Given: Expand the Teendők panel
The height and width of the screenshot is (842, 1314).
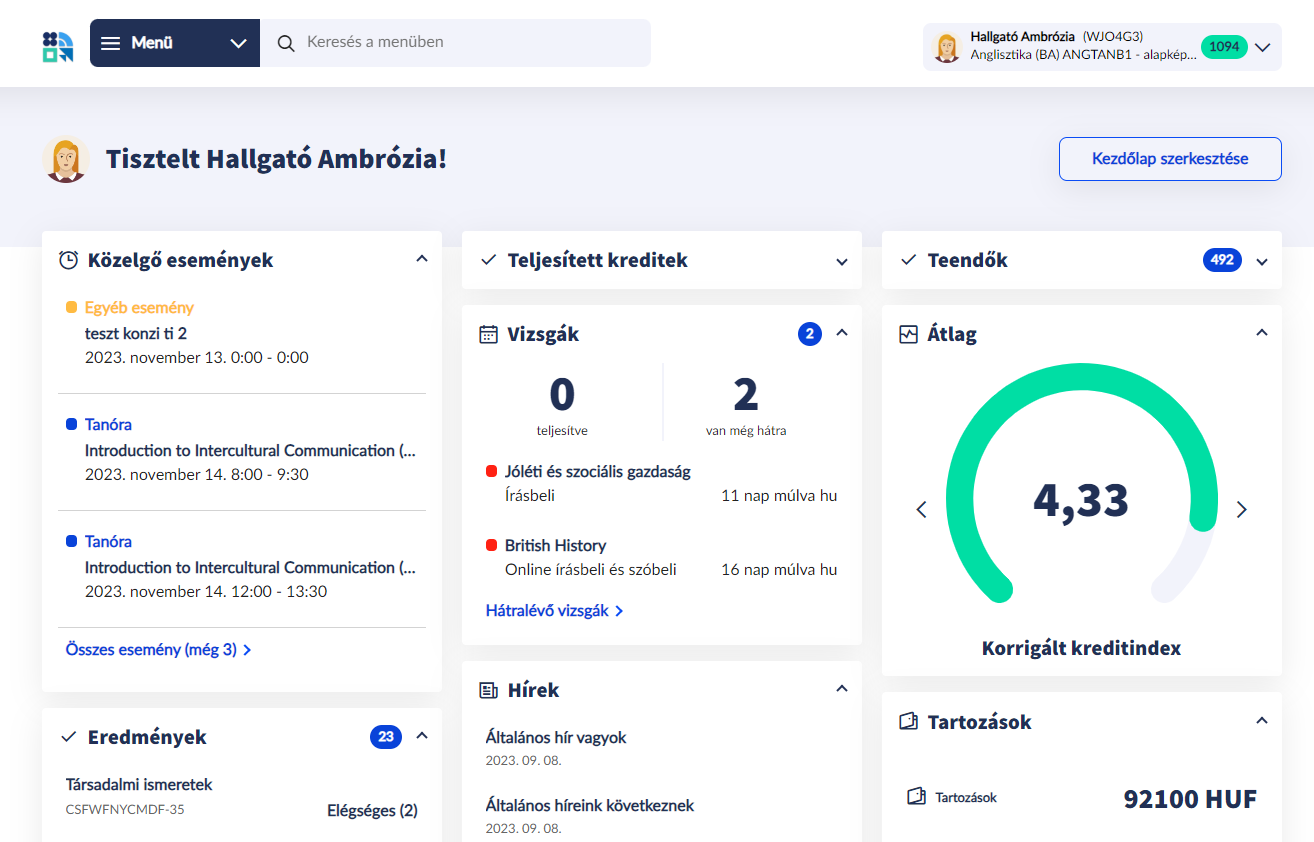Looking at the screenshot, I should (1261, 261).
